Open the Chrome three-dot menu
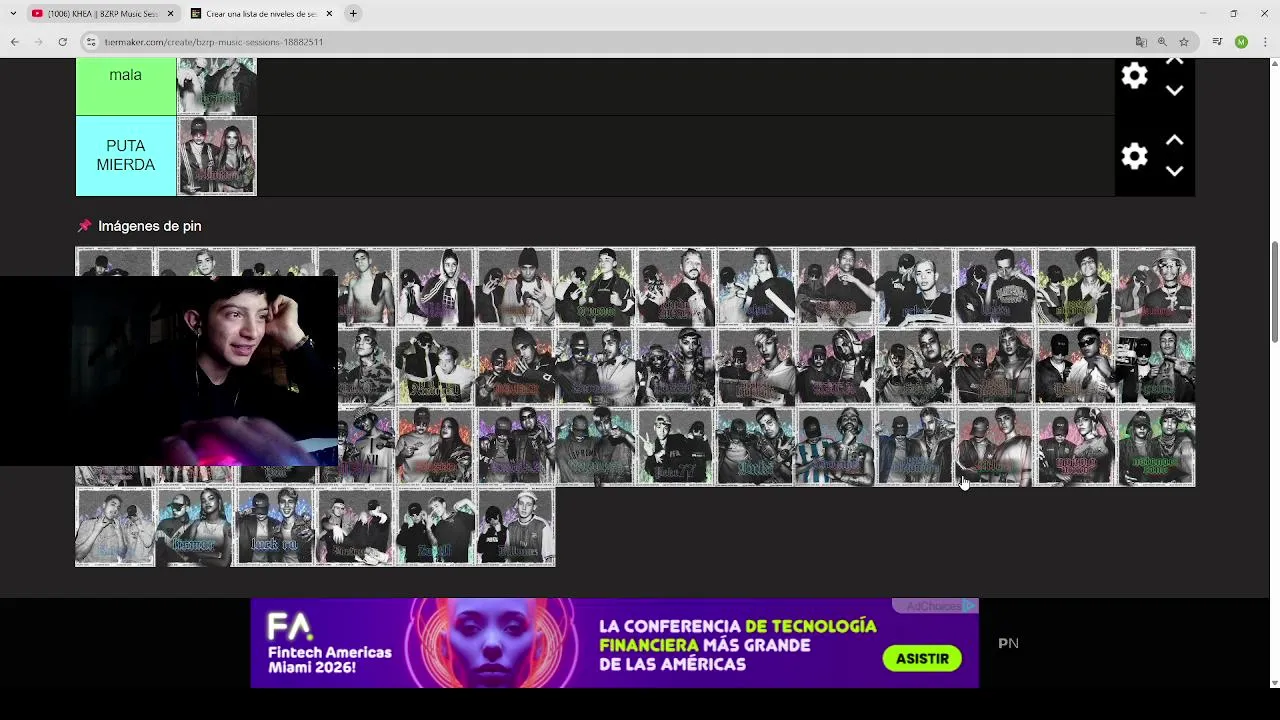The width and height of the screenshot is (1280, 720). [1265, 42]
